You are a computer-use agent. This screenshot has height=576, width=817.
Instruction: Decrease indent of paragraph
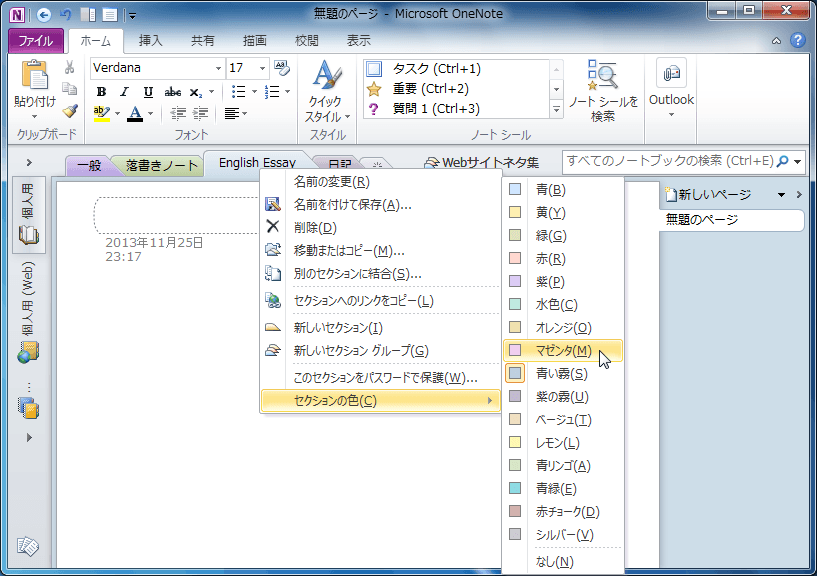pyautogui.click(x=178, y=113)
